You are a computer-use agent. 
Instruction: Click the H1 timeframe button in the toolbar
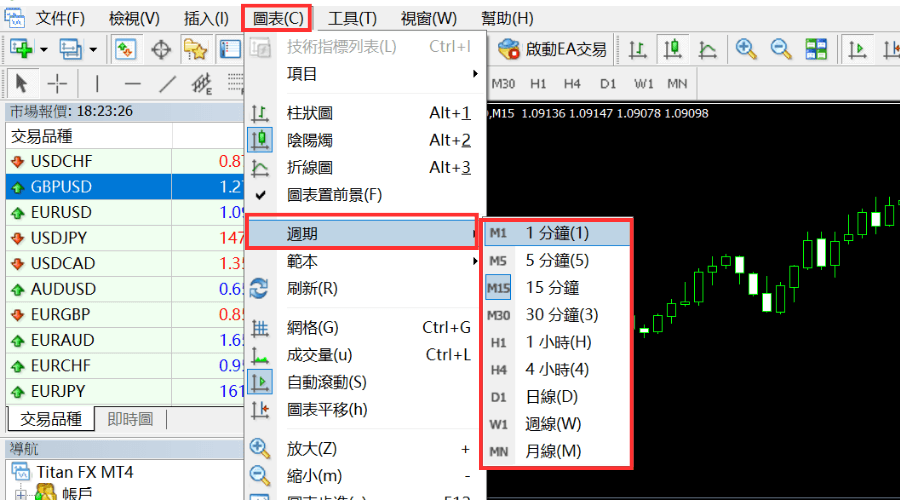coord(538,83)
